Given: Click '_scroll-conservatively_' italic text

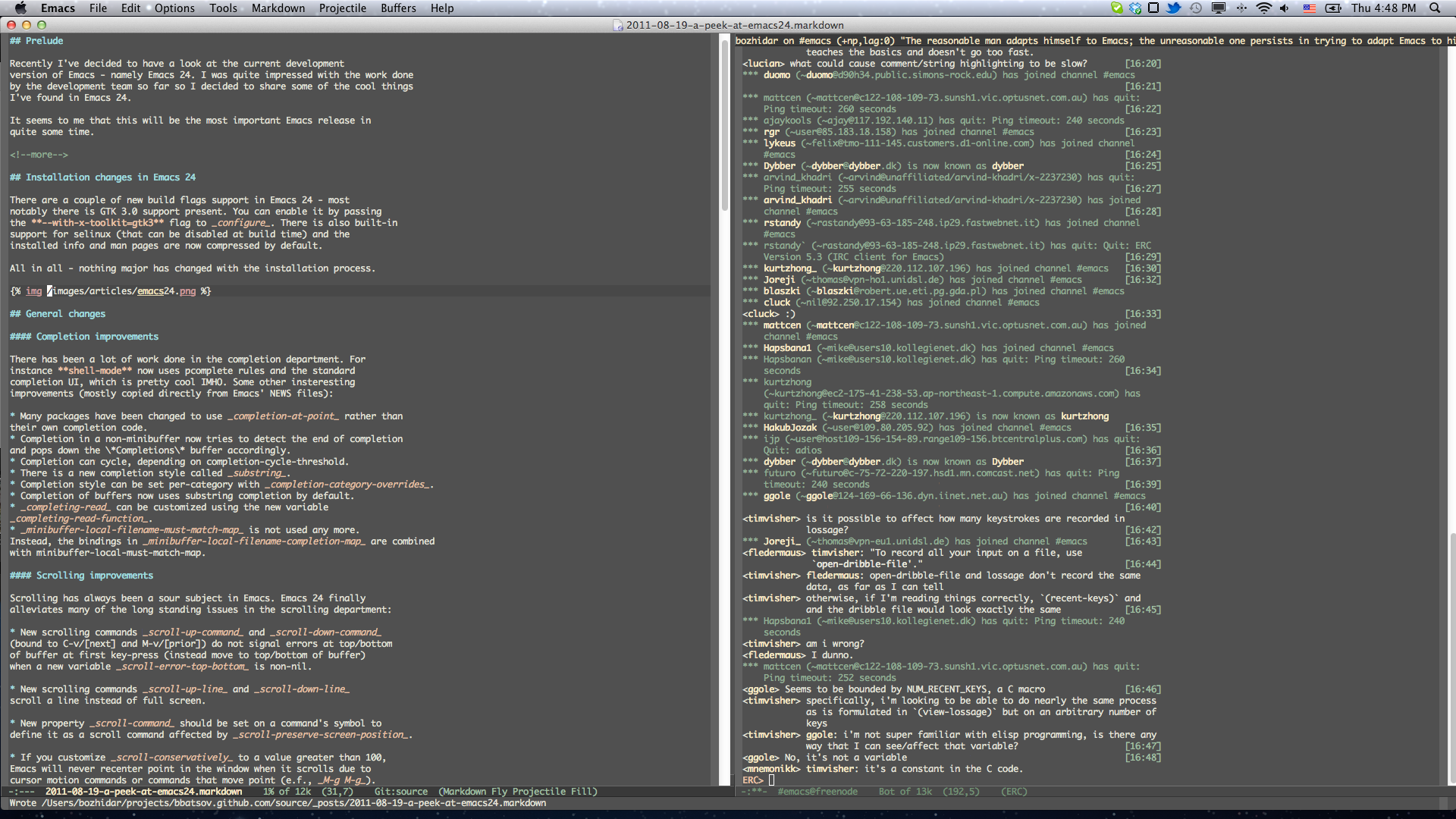Looking at the screenshot, I should pyautogui.click(x=171, y=758).
